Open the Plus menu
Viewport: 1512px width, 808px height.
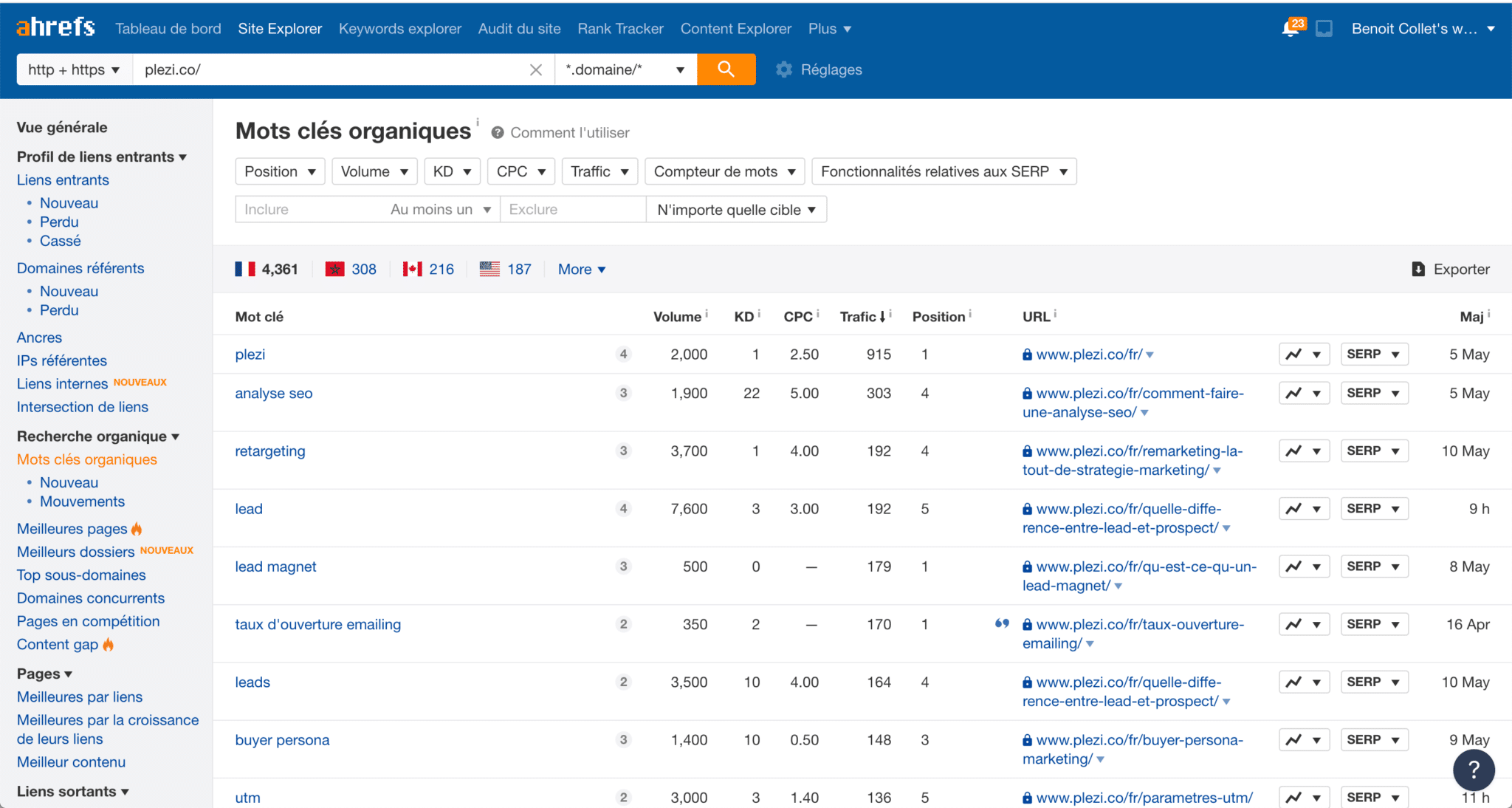830,29
